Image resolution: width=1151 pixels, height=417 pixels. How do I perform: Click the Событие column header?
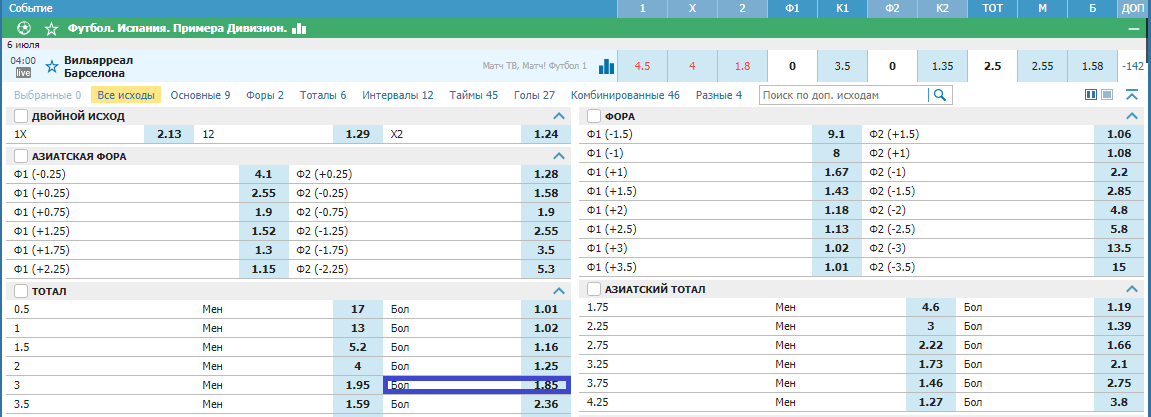29,8
